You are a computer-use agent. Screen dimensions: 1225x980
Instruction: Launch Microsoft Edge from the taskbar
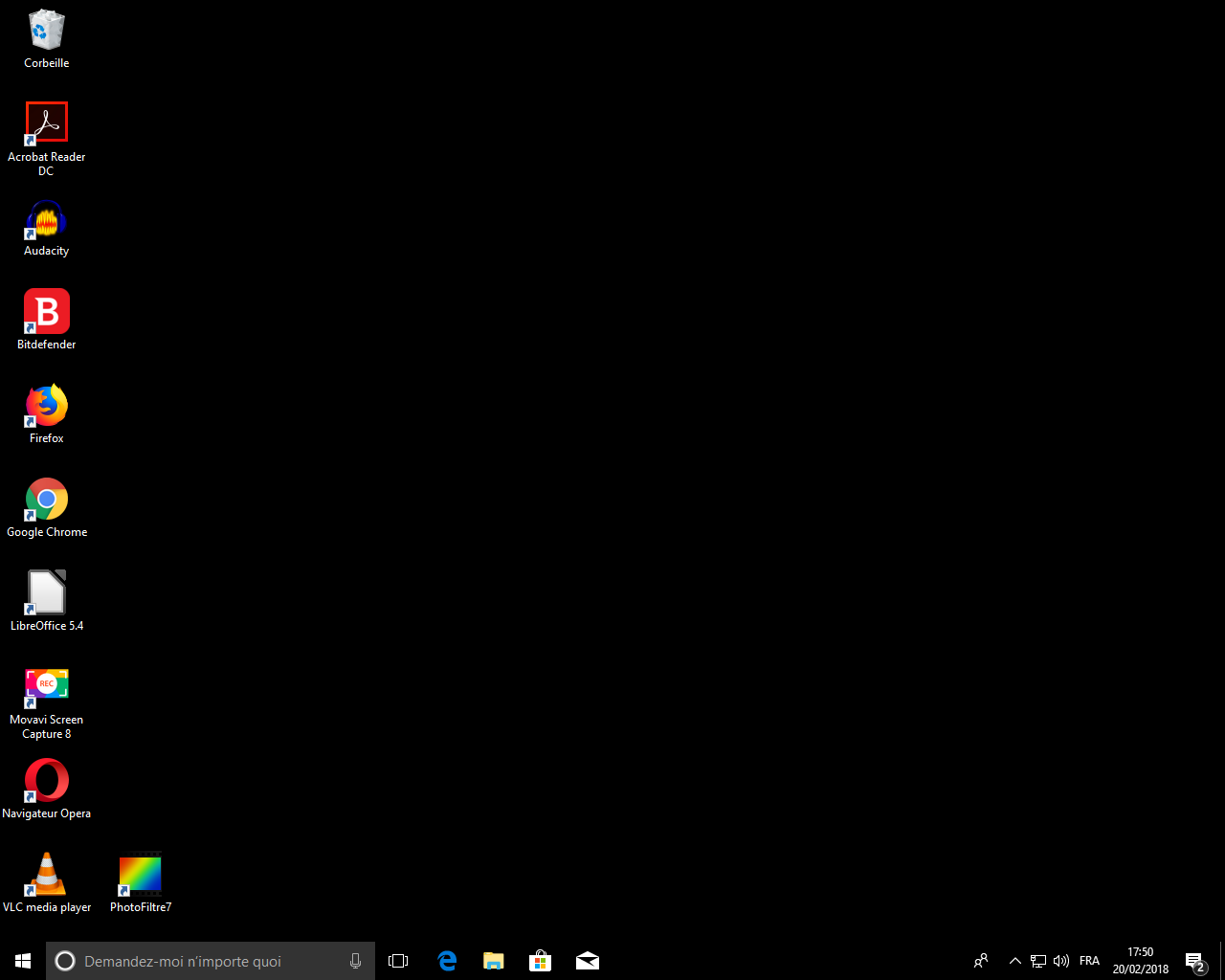tap(447, 961)
